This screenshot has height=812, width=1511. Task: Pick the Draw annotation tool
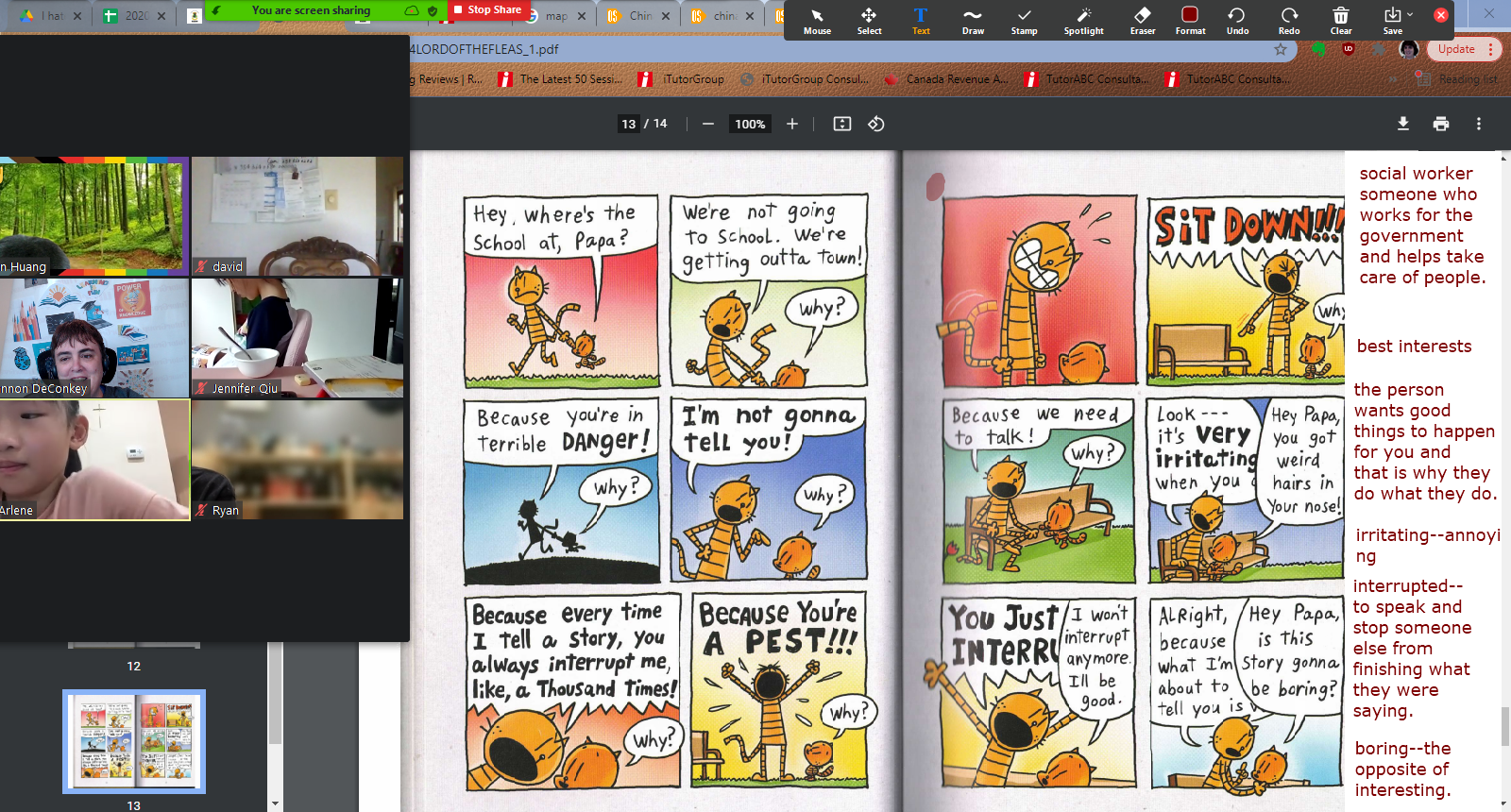click(x=973, y=20)
